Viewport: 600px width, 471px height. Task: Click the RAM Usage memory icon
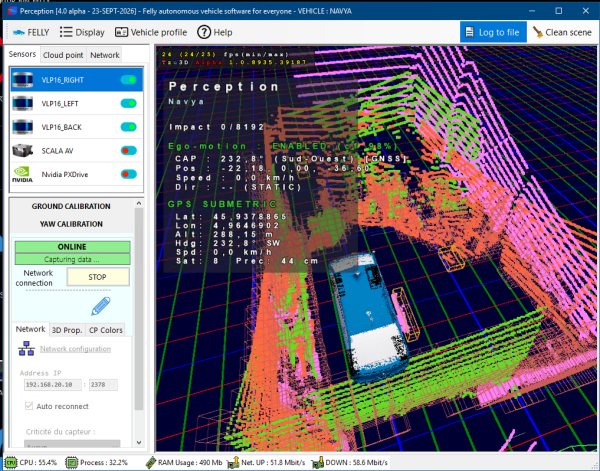(151, 463)
